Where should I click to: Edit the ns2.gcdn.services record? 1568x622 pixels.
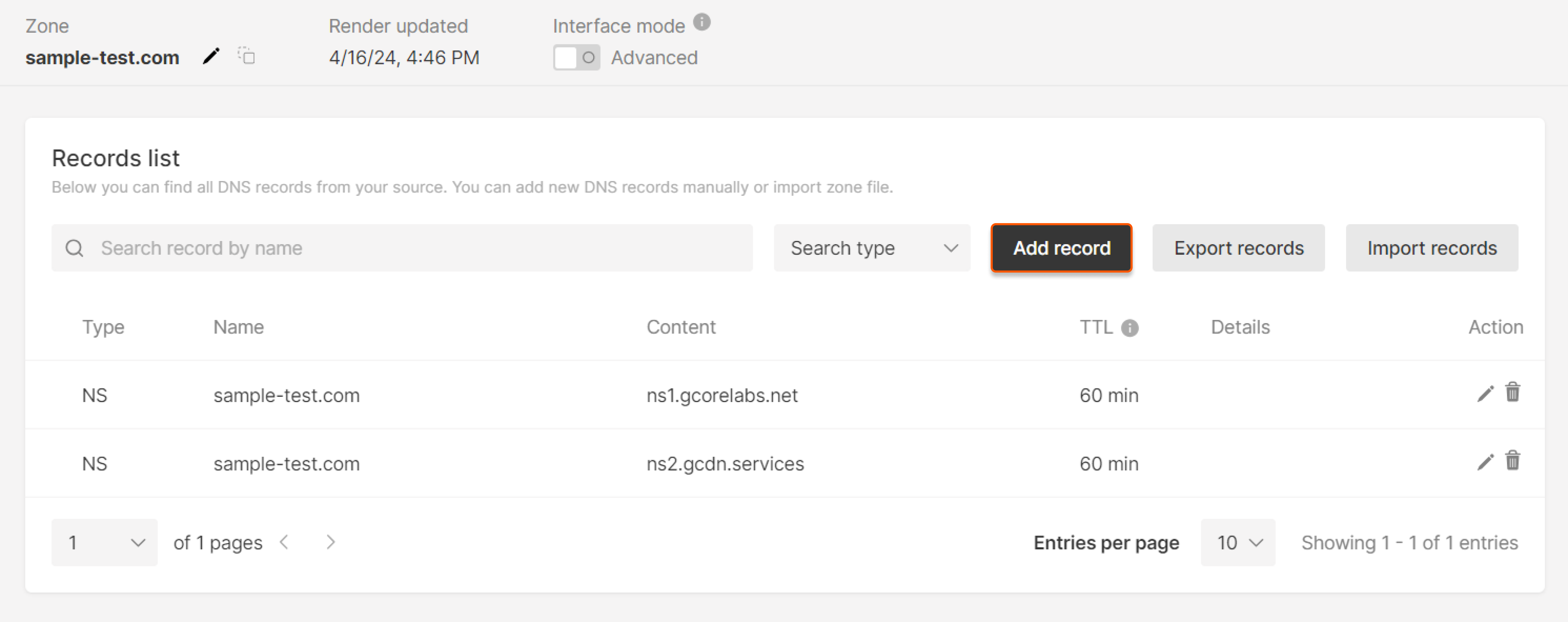[x=1485, y=462]
